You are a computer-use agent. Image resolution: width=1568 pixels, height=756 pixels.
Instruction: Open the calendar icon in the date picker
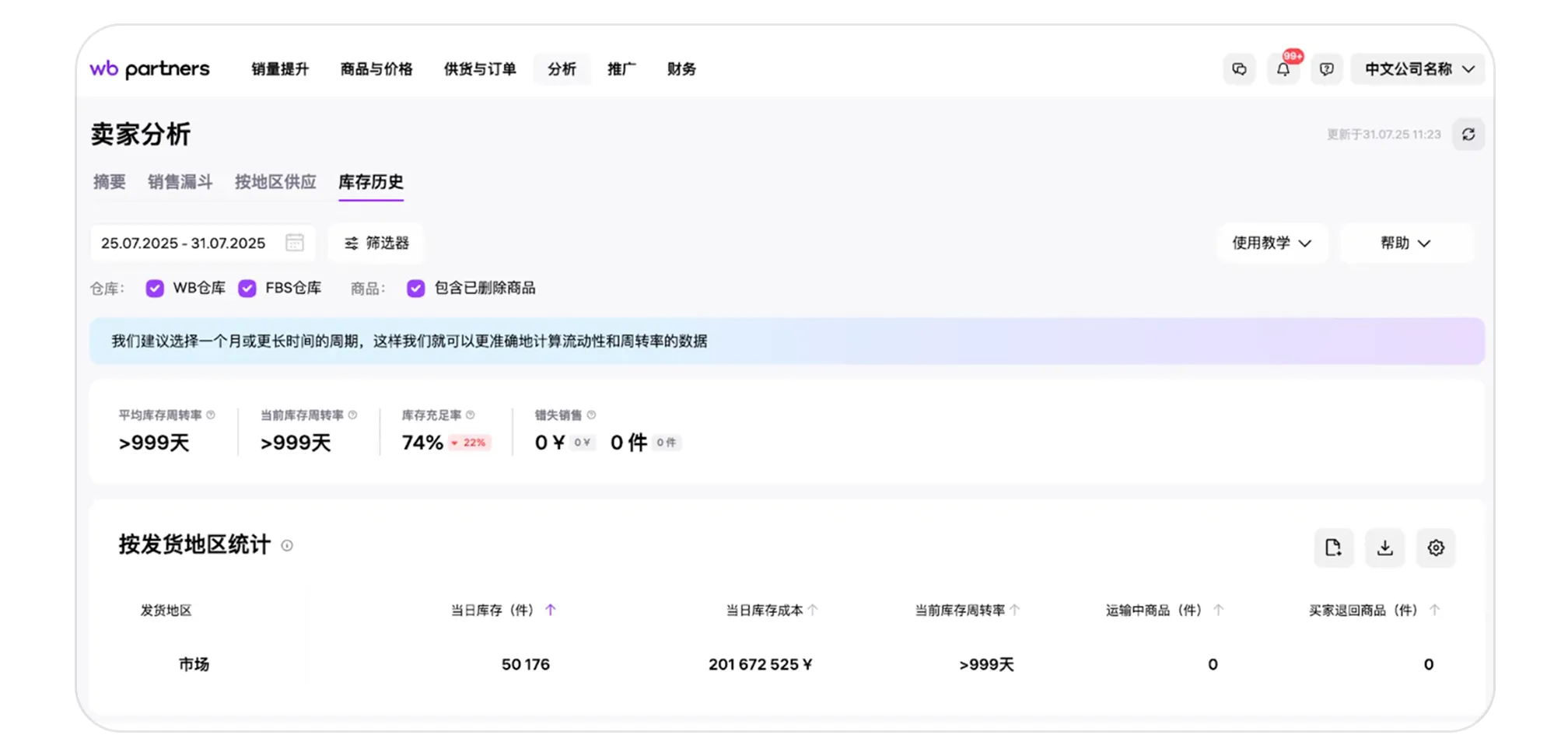294,243
